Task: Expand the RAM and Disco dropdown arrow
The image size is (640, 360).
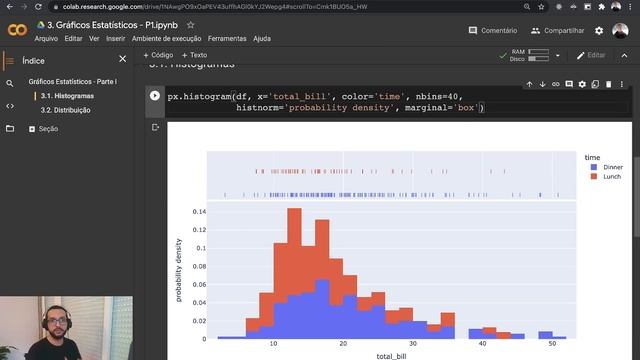Action: [x=558, y=56]
